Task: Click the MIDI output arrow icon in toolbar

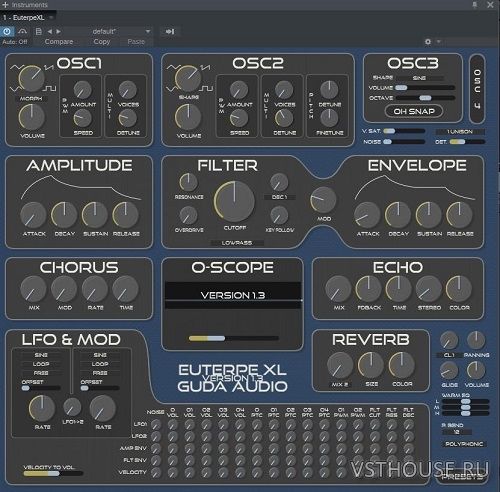Action: (170, 31)
